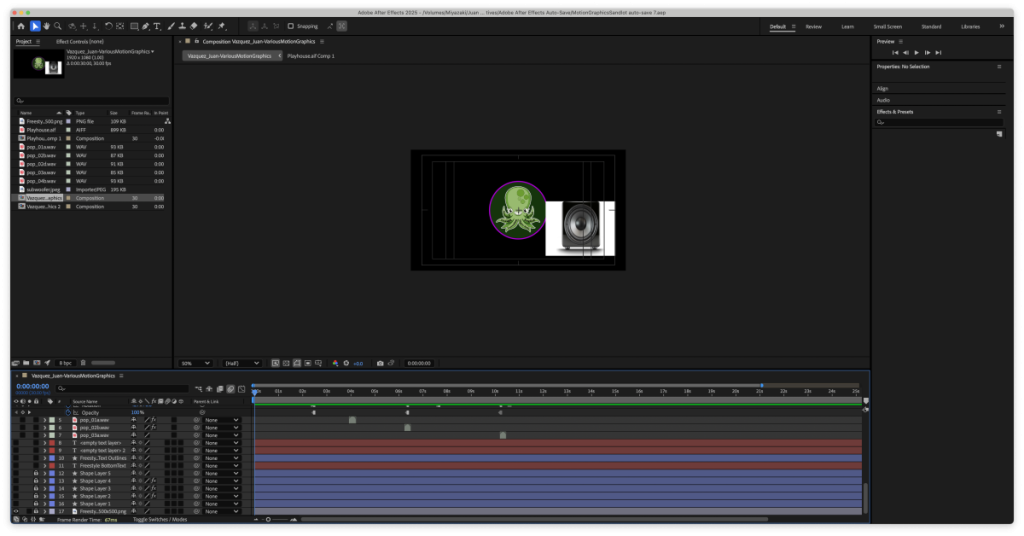Expand the pop_01a.wav layer properties

click(x=44, y=420)
